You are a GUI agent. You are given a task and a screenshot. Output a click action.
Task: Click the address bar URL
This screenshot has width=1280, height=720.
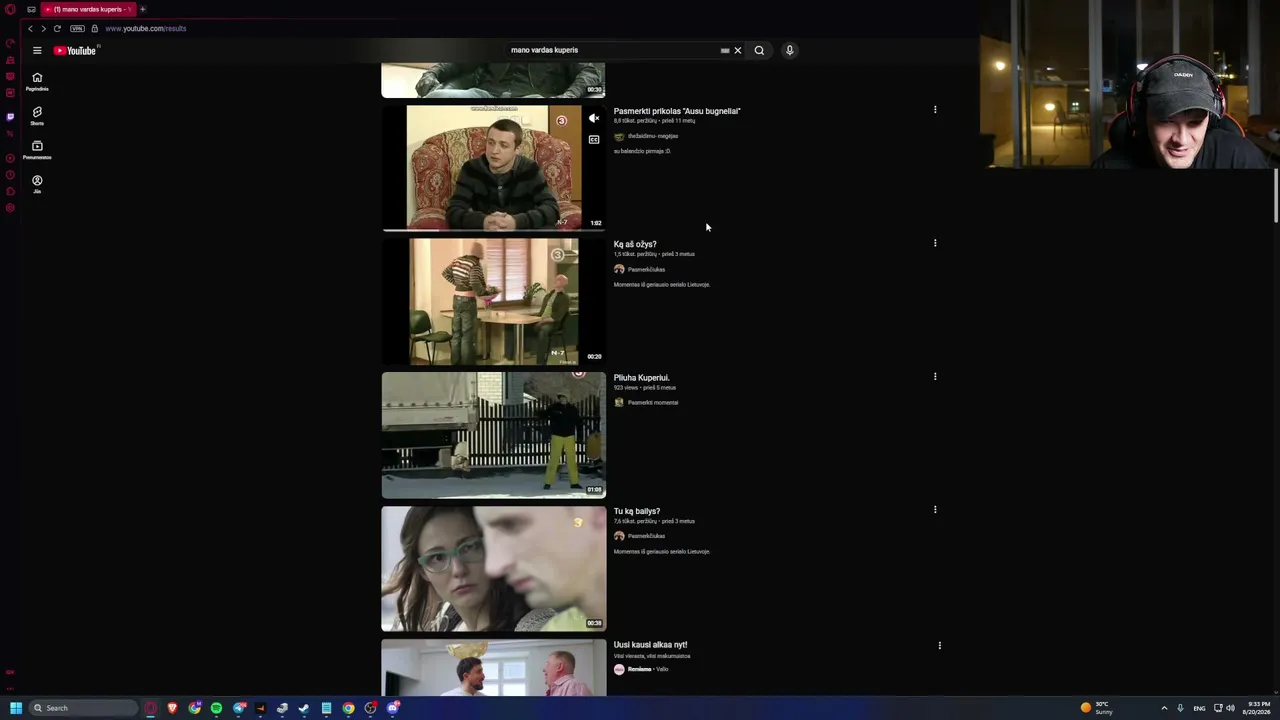tap(146, 28)
